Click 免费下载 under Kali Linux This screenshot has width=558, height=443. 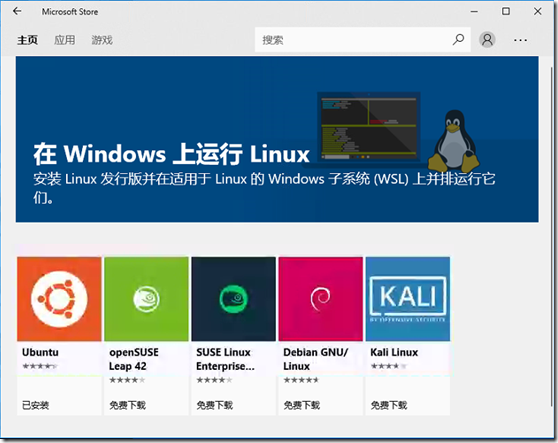click(389, 405)
